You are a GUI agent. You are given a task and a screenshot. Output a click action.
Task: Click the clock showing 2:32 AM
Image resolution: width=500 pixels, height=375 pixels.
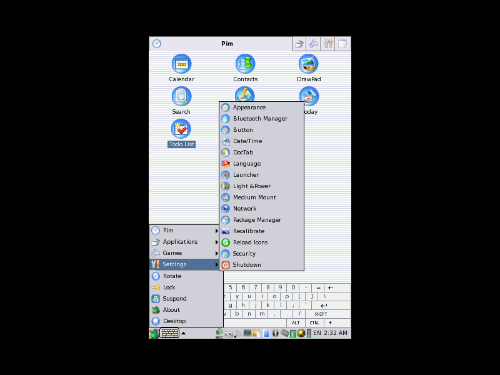click(335, 333)
